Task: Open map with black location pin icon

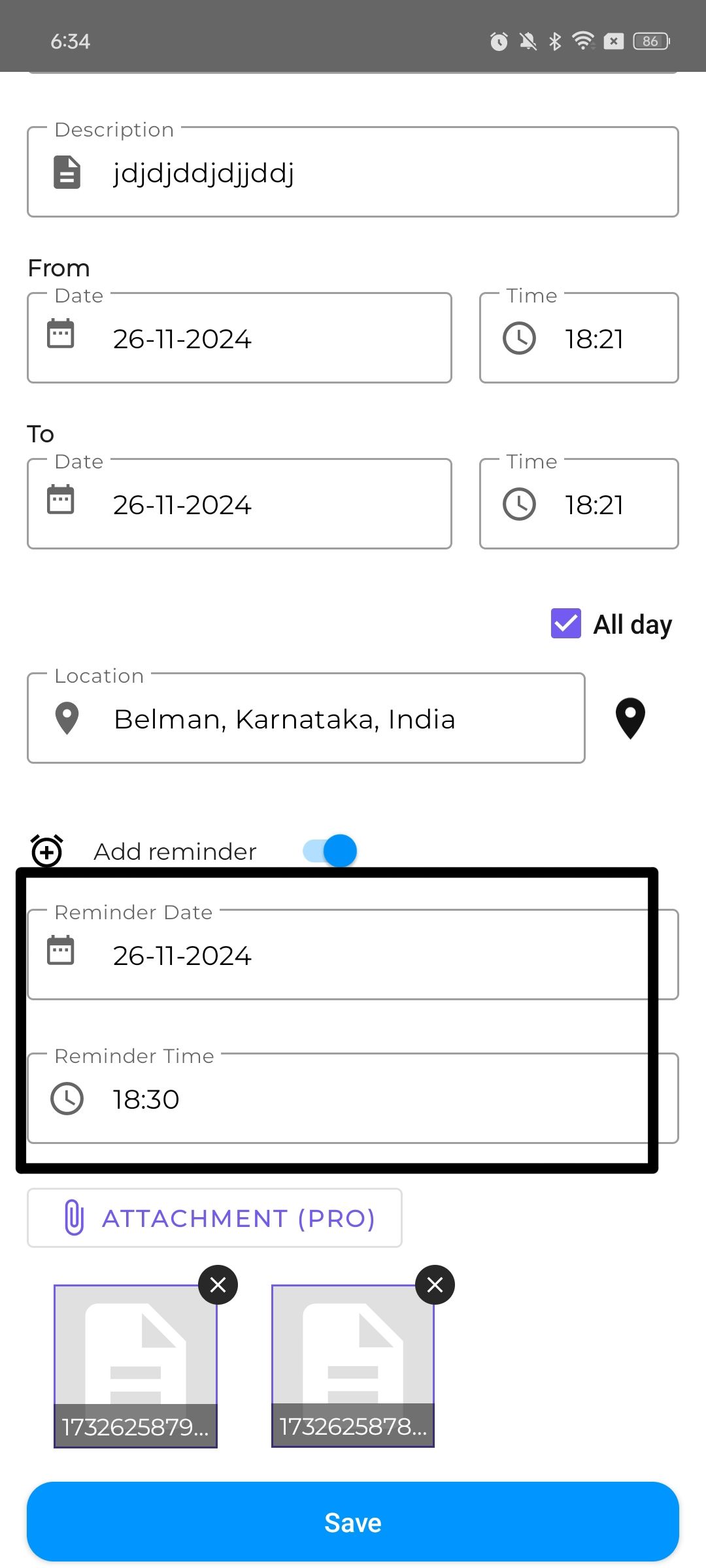Action: pos(630,719)
